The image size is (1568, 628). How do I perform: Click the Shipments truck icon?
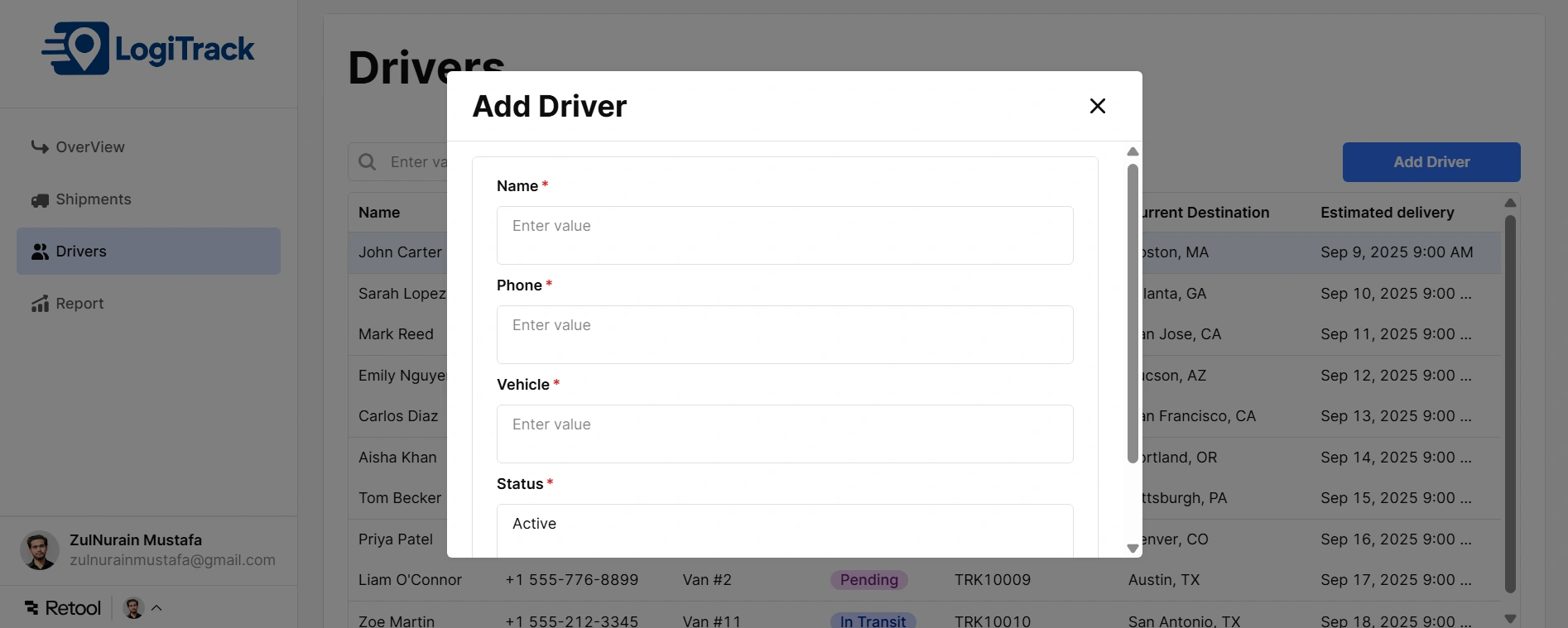pos(40,200)
